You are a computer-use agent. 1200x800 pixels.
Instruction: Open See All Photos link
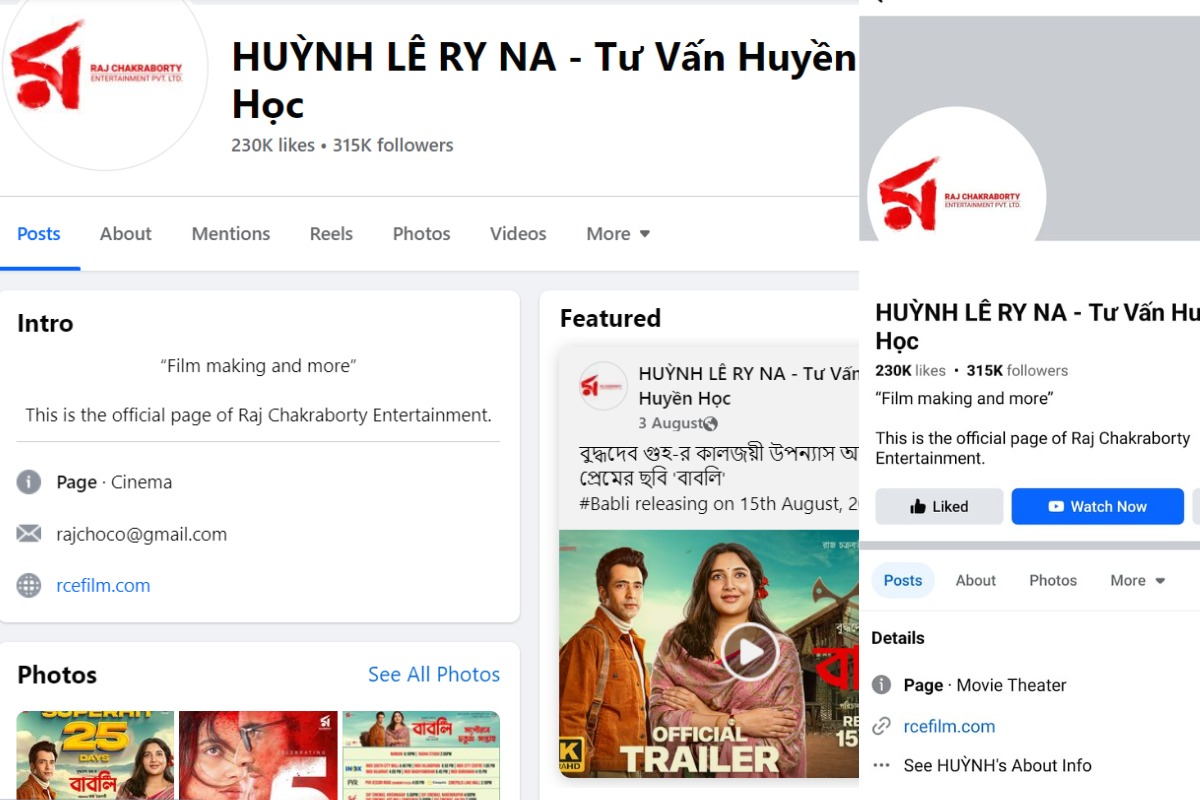point(433,675)
